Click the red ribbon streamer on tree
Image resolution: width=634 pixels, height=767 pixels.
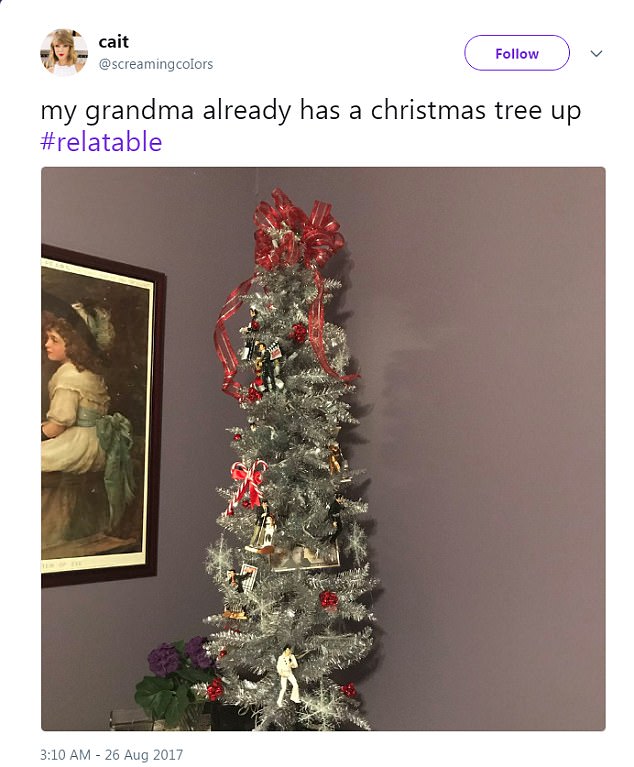click(228, 338)
